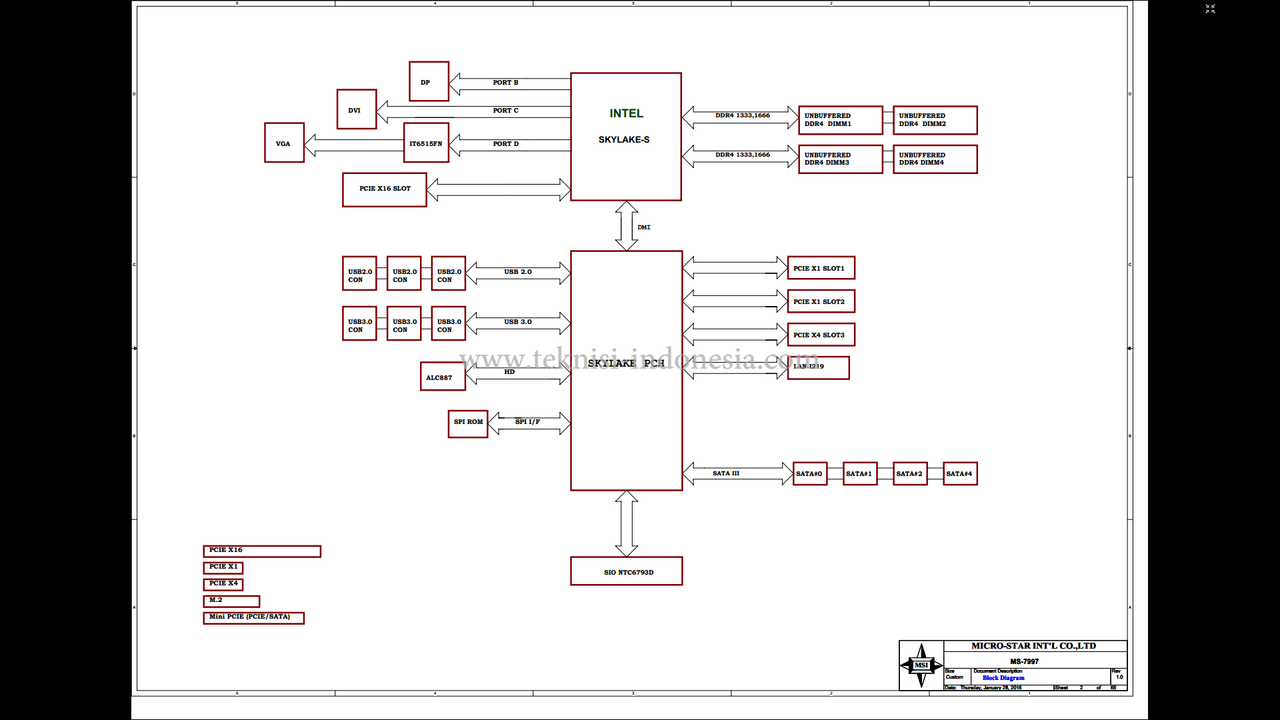The width and height of the screenshot is (1280, 720).
Task: Click the PCIE X1 legend entry
Action: (223, 567)
